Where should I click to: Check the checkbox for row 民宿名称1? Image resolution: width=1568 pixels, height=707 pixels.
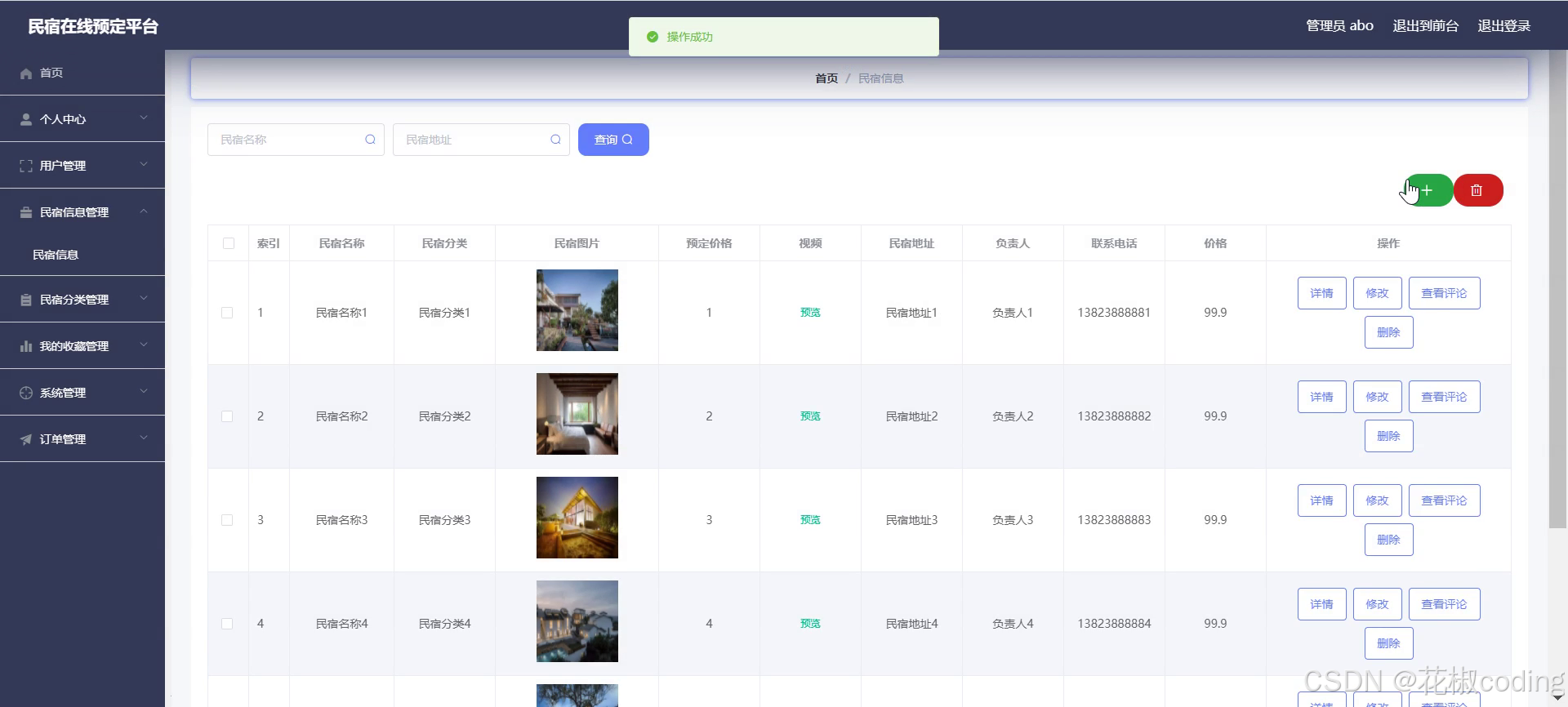point(227,313)
